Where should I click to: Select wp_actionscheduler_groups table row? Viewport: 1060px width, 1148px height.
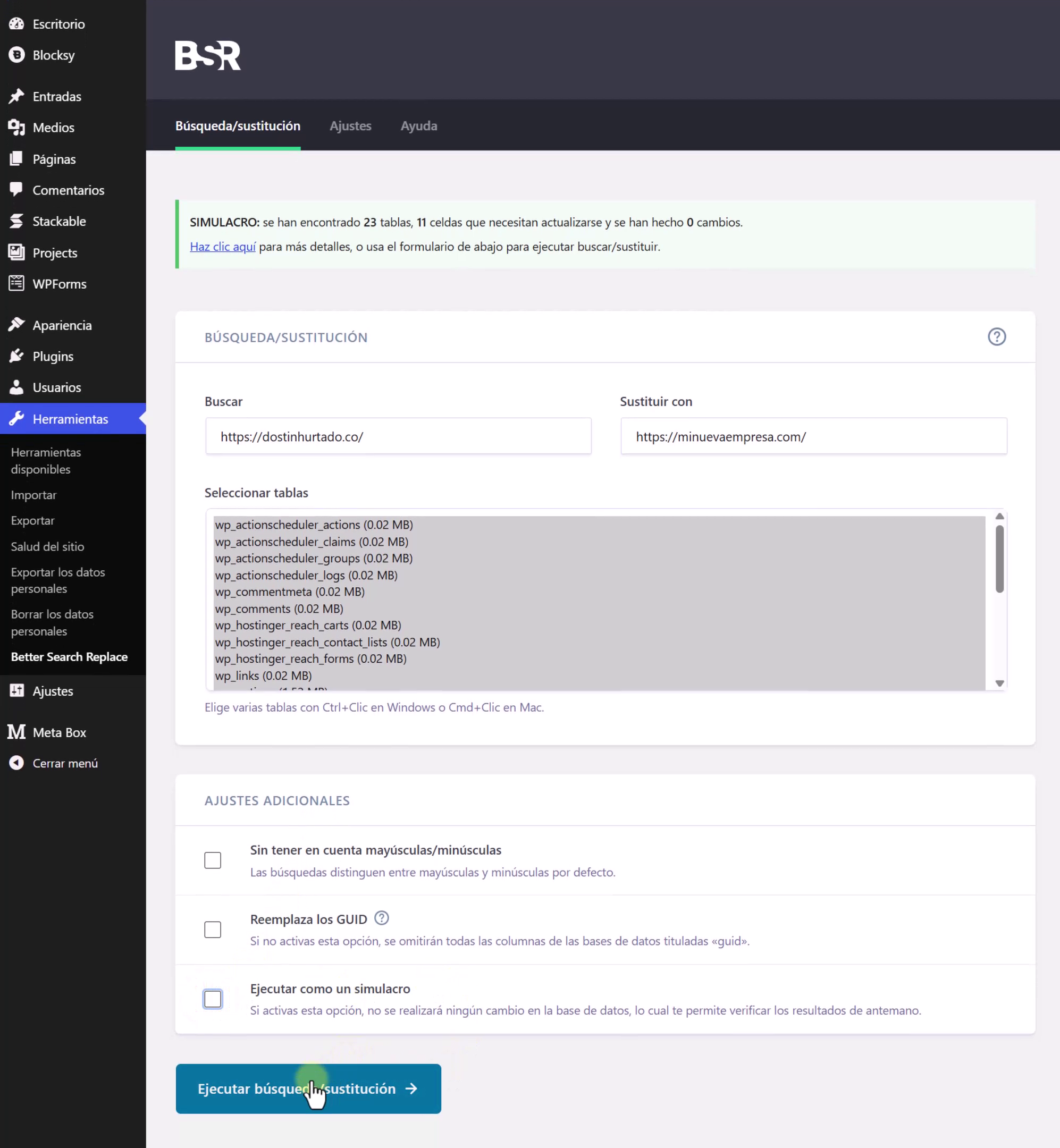coord(600,558)
